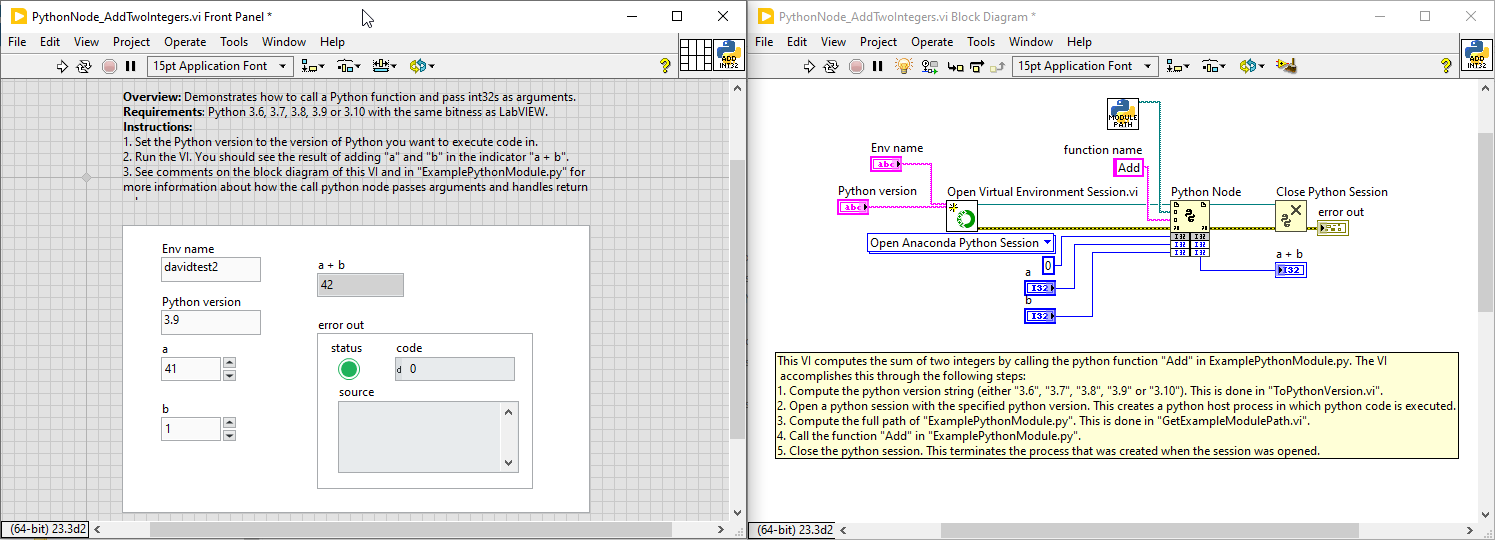This screenshot has width=1495, height=540.
Task: Toggle the green error status LED
Action: pos(348,369)
